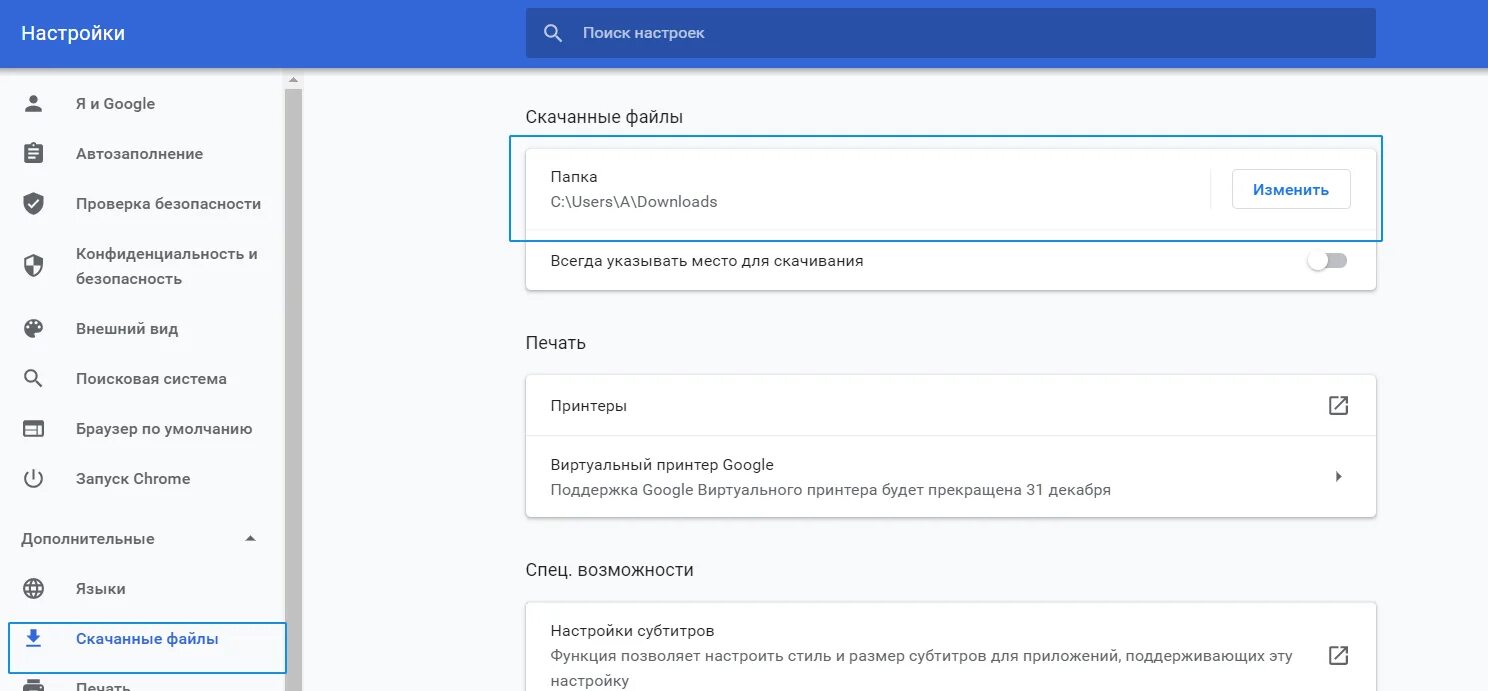
Task: Expand Виртуальный принтер Google arrow
Action: pos(1338,477)
